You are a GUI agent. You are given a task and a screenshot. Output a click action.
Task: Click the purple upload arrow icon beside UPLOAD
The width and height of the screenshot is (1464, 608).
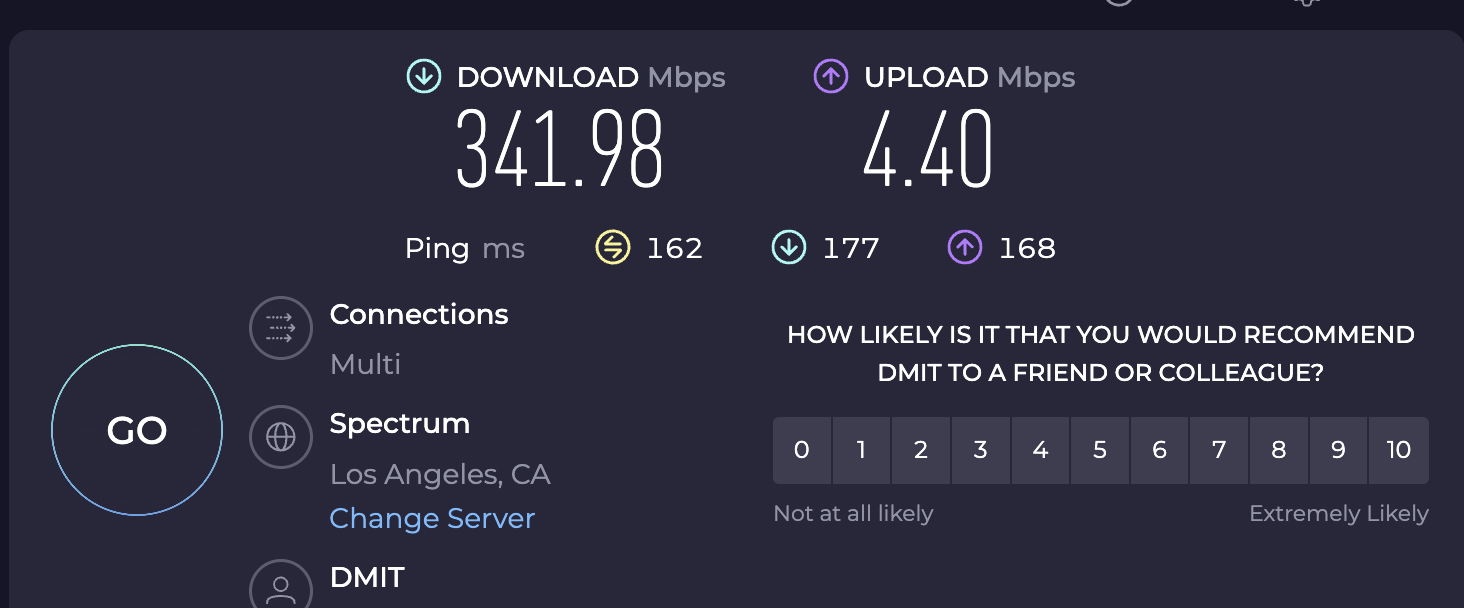(x=831, y=77)
